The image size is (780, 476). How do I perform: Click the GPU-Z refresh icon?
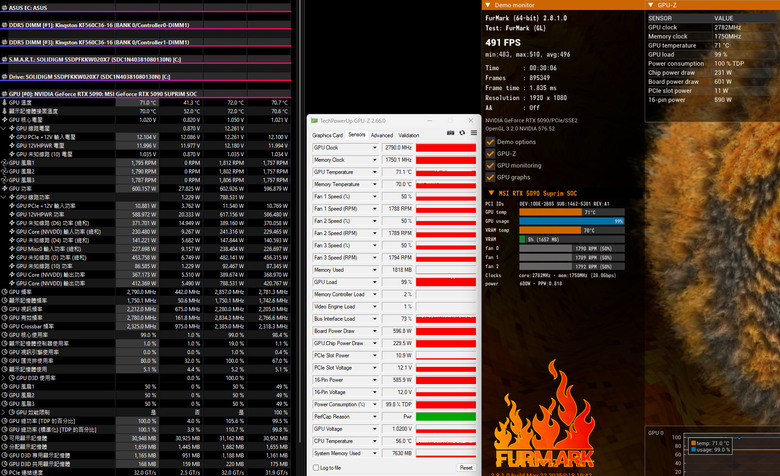pyautogui.click(x=462, y=133)
